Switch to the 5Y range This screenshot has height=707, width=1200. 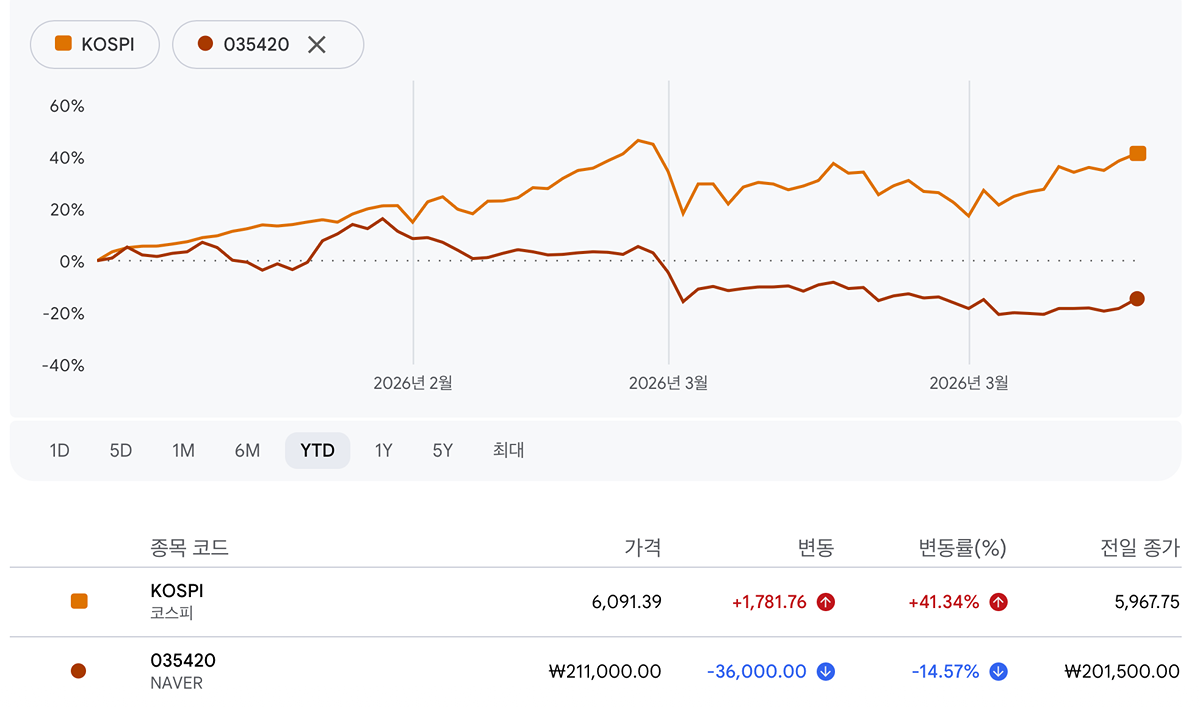(x=443, y=451)
